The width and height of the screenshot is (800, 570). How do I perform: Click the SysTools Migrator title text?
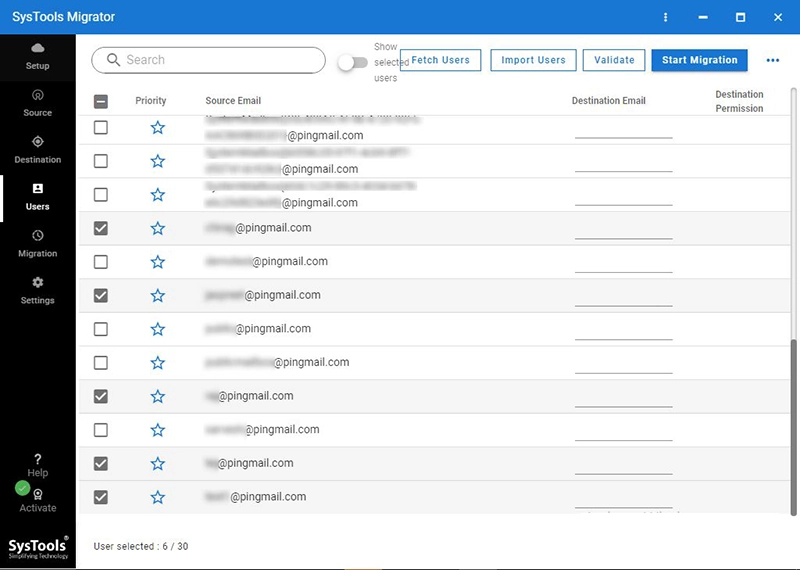point(64,17)
